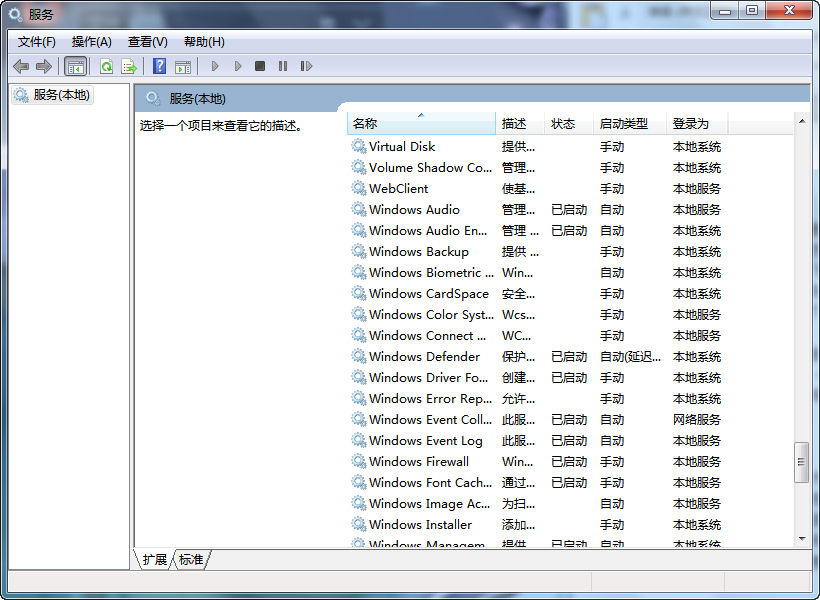Click the gear icon beside Virtual Disk
Image resolution: width=820 pixels, height=600 pixels.
point(358,146)
